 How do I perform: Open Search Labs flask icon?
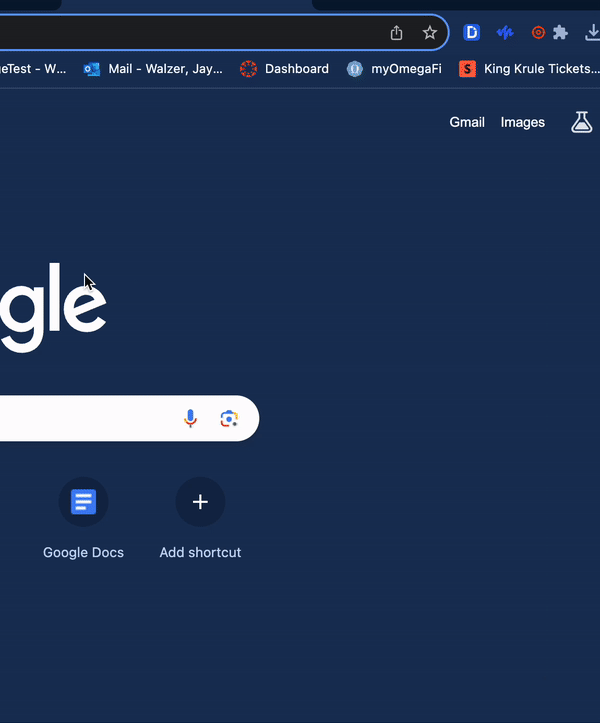[x=581, y=122]
